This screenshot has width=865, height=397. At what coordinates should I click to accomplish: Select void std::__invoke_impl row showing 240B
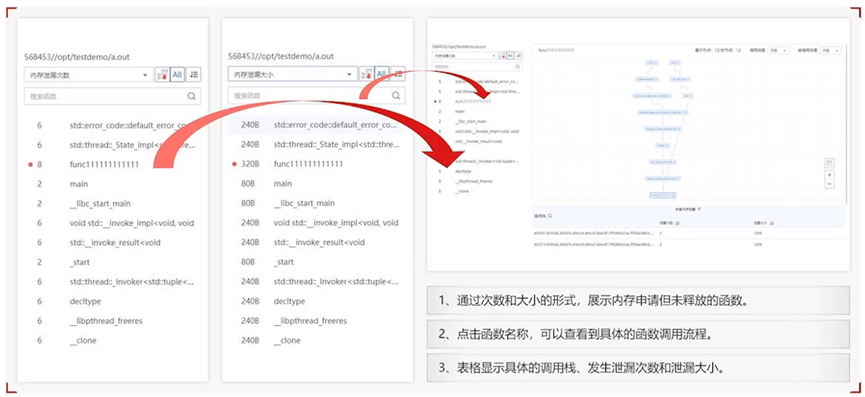317,223
